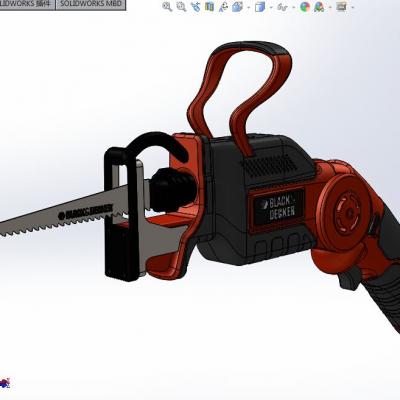Restore the Previous View
Screen dimensions: 400x400
pos(195,6)
